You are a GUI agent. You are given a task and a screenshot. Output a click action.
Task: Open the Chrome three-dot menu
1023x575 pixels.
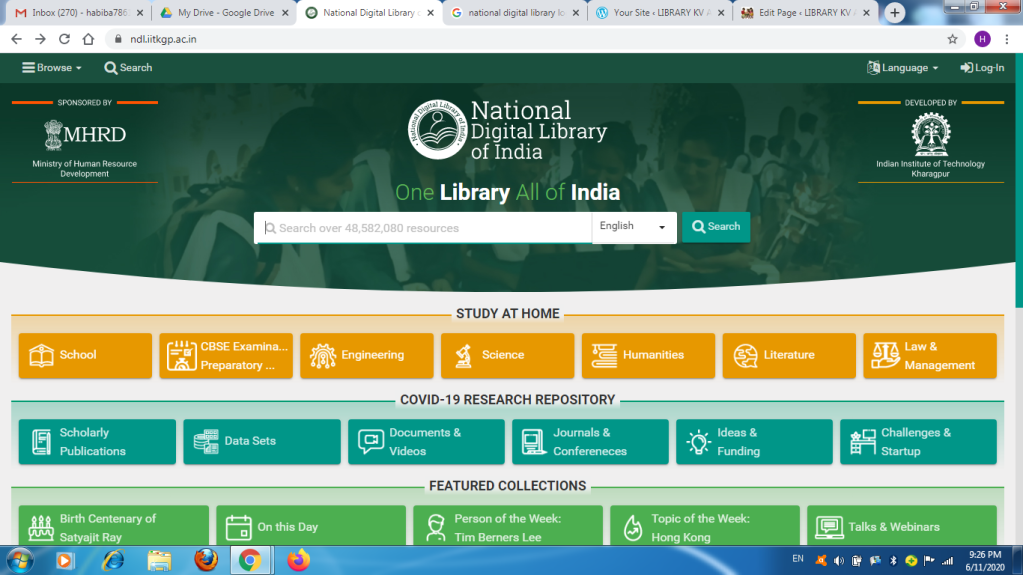(1007, 39)
